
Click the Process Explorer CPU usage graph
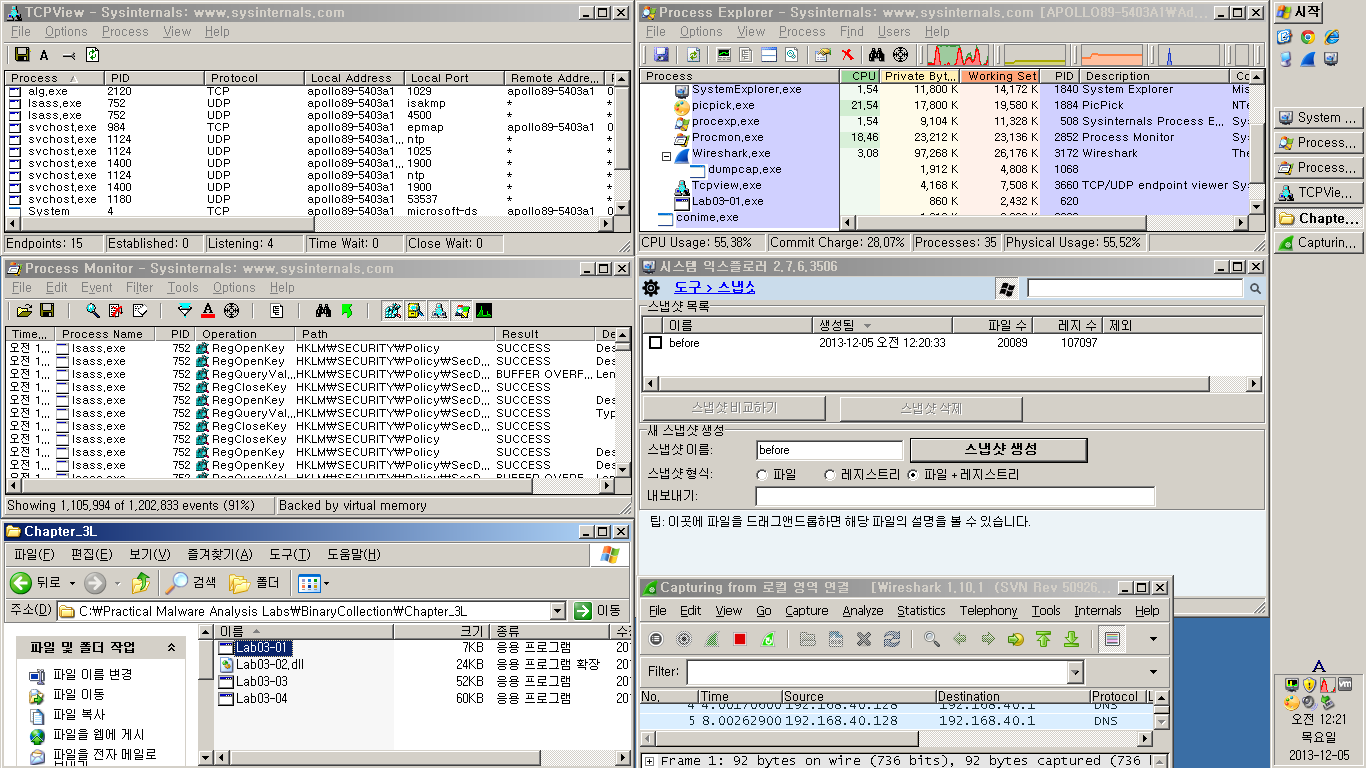957,55
